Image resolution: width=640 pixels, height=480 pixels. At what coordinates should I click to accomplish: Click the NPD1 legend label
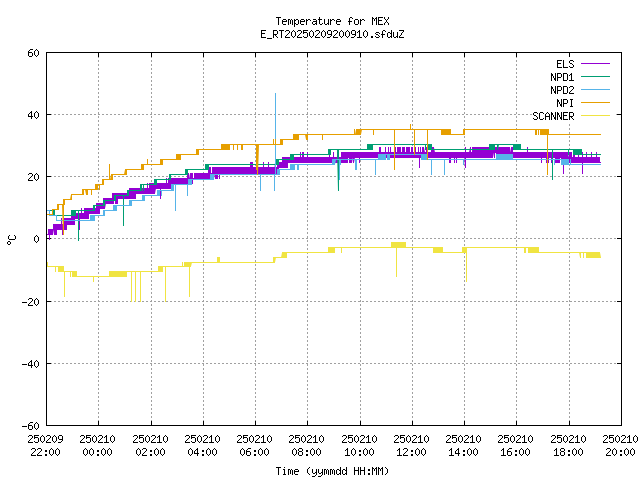pos(562,77)
